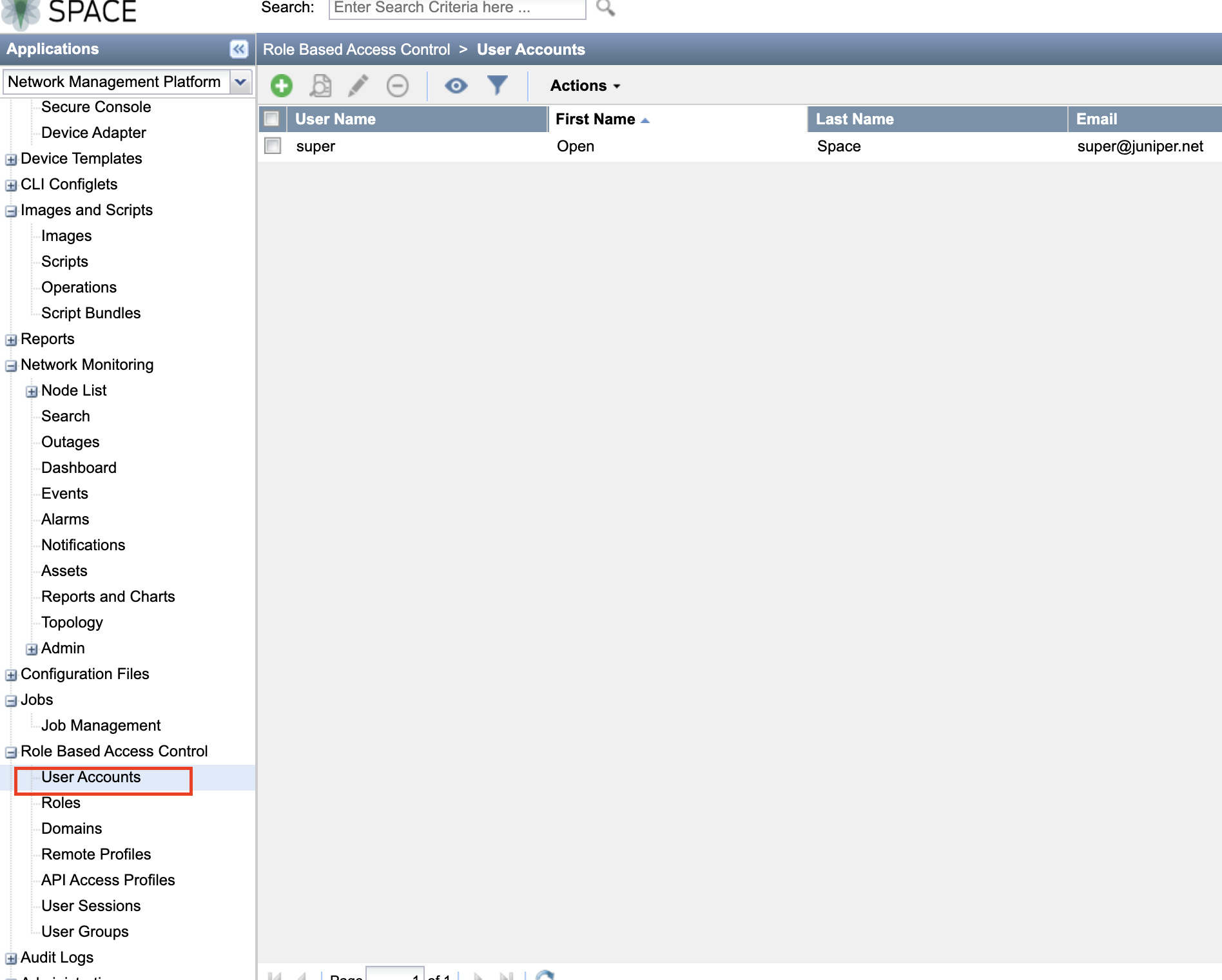
Task: Click the Delete user minus icon
Action: click(398, 86)
